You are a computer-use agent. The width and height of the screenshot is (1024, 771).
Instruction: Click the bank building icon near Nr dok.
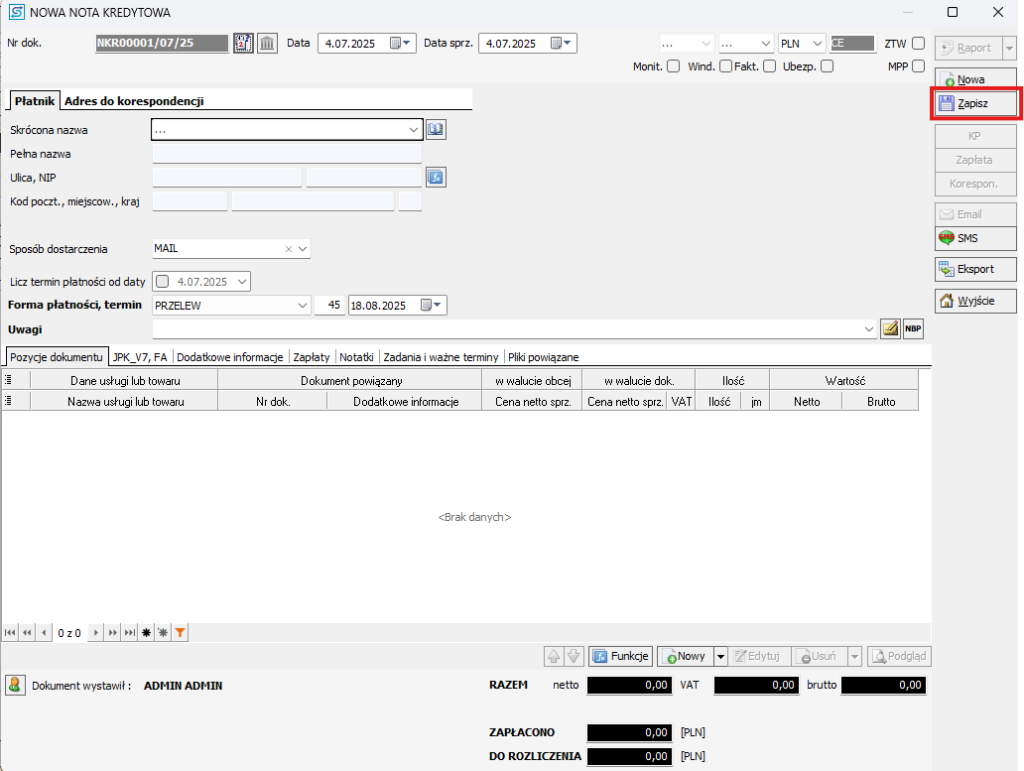click(267, 43)
